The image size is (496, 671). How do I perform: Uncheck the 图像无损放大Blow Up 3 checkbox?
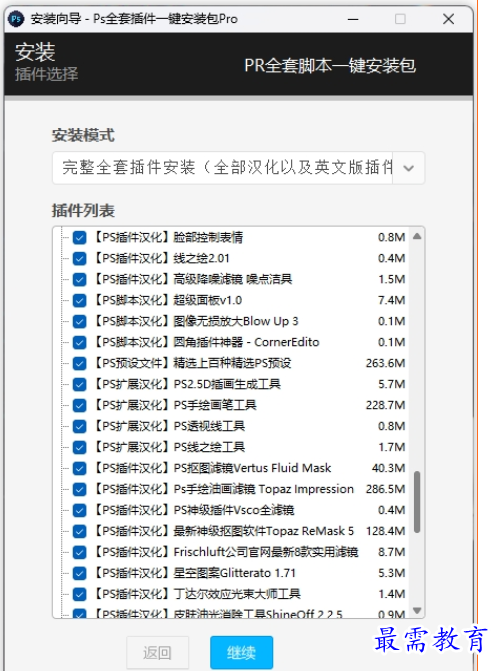(80, 321)
